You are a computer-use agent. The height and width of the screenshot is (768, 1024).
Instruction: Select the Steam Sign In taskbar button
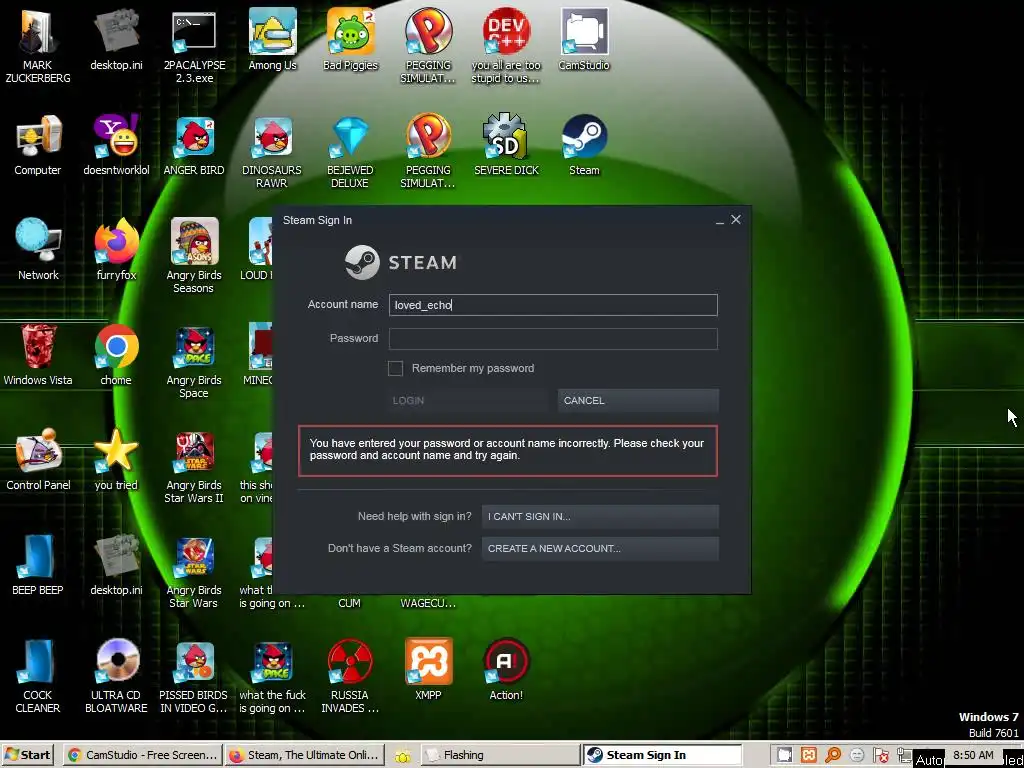pos(662,756)
